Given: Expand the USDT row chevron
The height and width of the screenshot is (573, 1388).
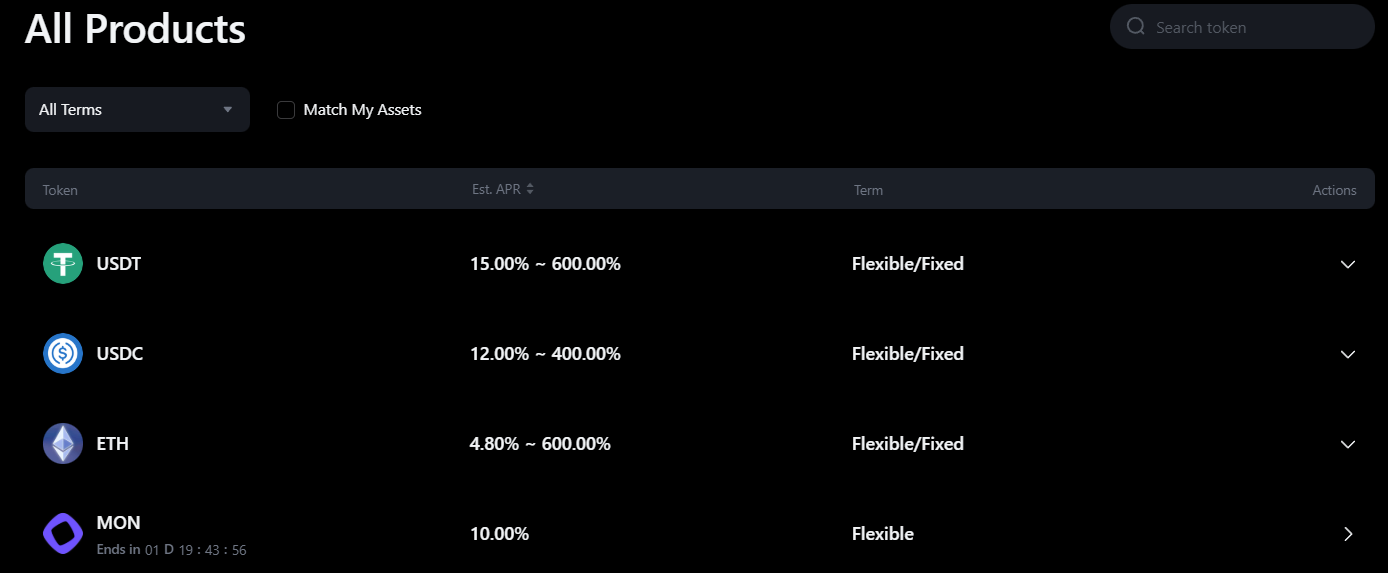Looking at the screenshot, I should pyautogui.click(x=1348, y=264).
